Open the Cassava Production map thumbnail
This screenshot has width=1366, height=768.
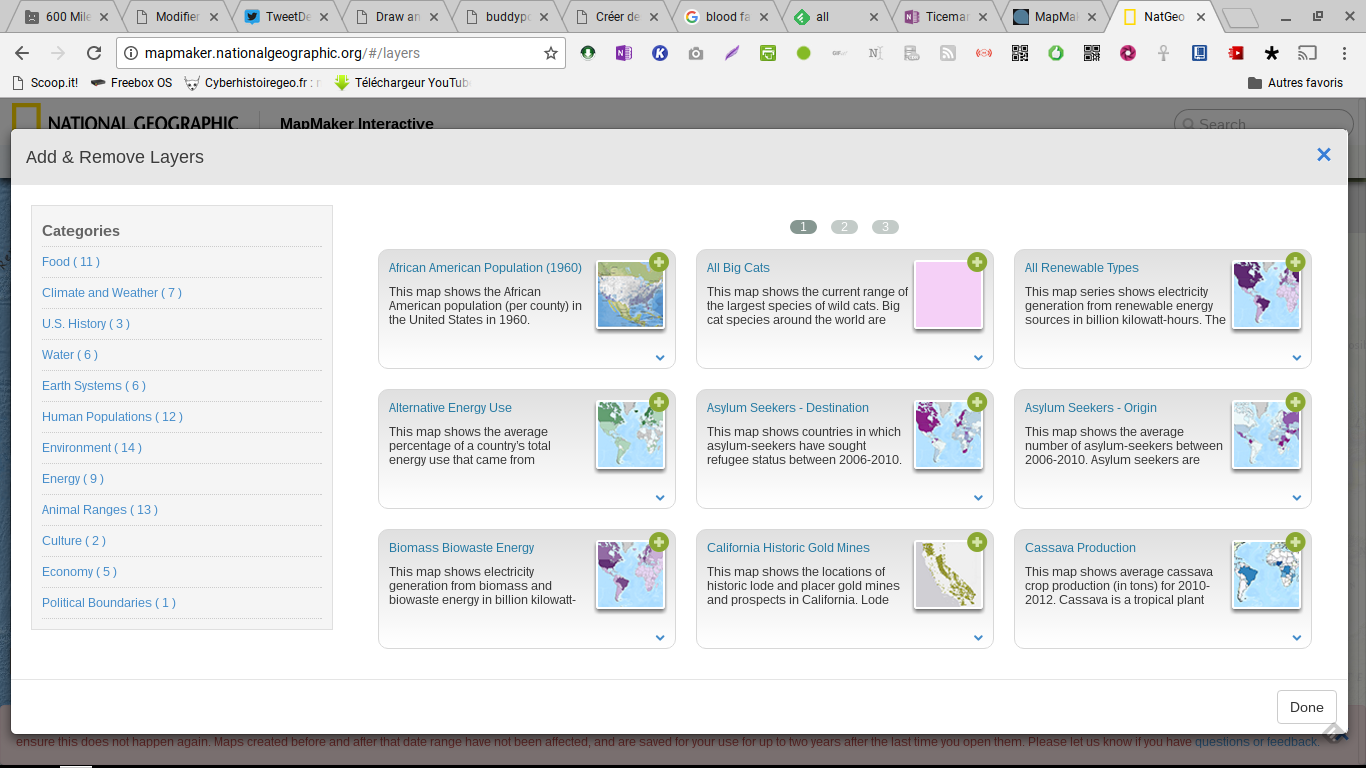(1266, 575)
